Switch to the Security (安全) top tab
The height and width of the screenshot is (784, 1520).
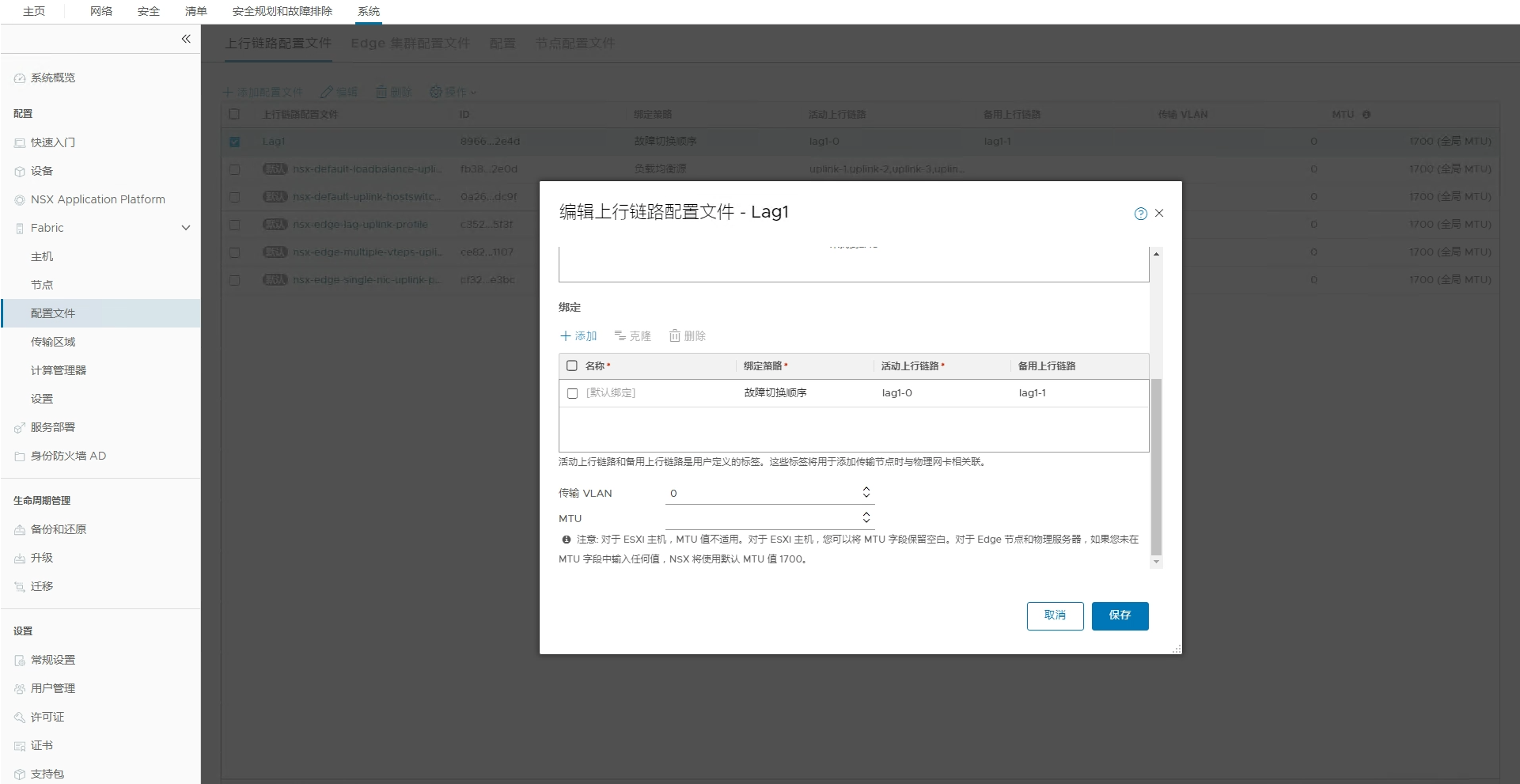(x=148, y=11)
